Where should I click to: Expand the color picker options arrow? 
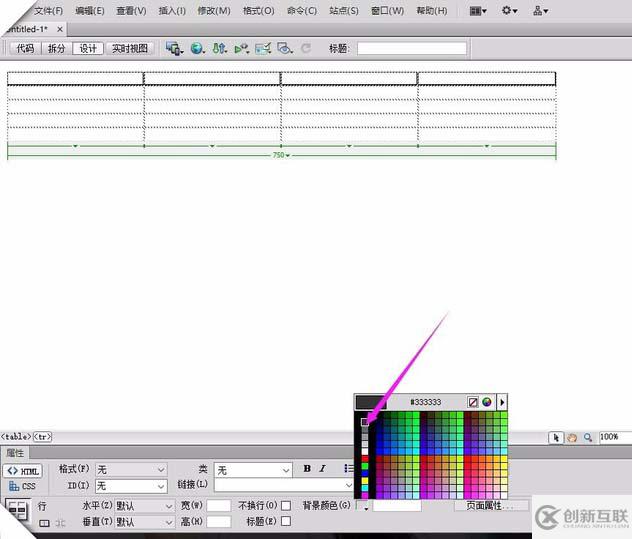click(x=502, y=402)
